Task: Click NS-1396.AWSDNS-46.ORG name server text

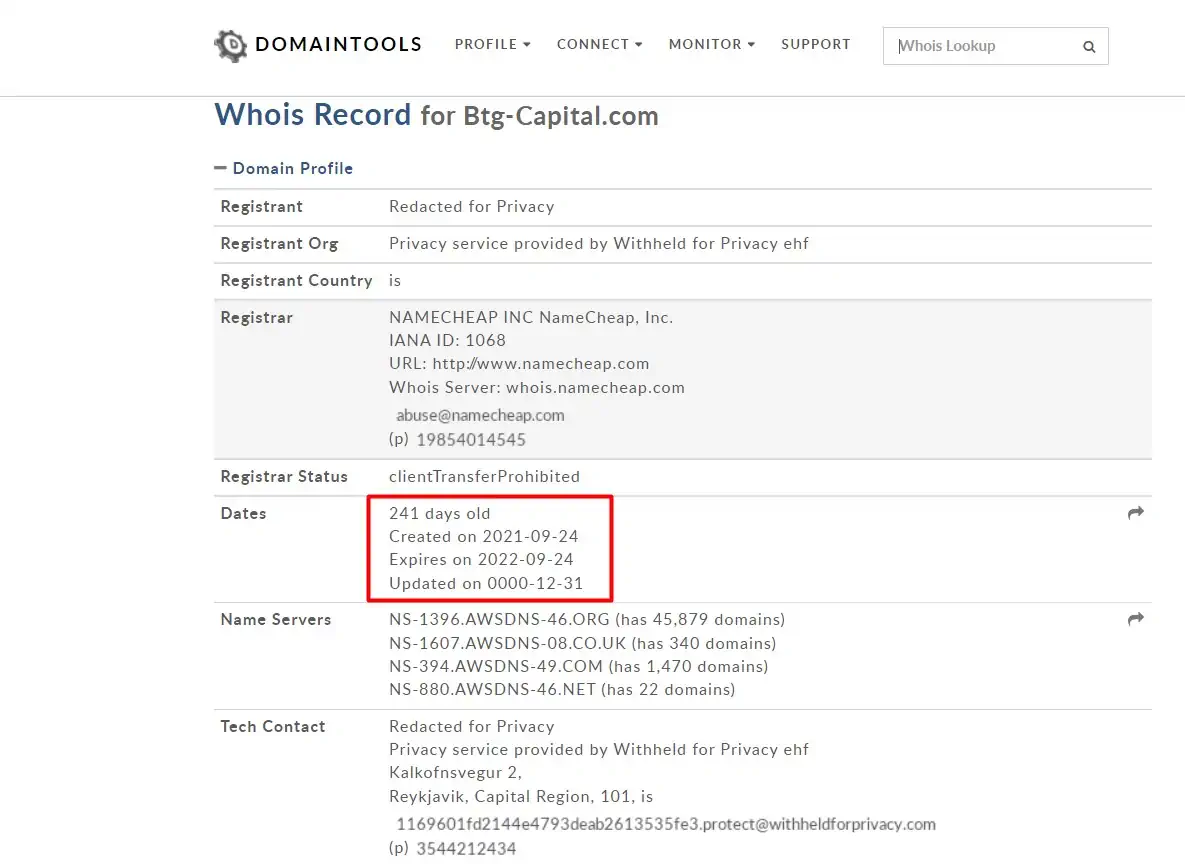Action: tap(499, 620)
